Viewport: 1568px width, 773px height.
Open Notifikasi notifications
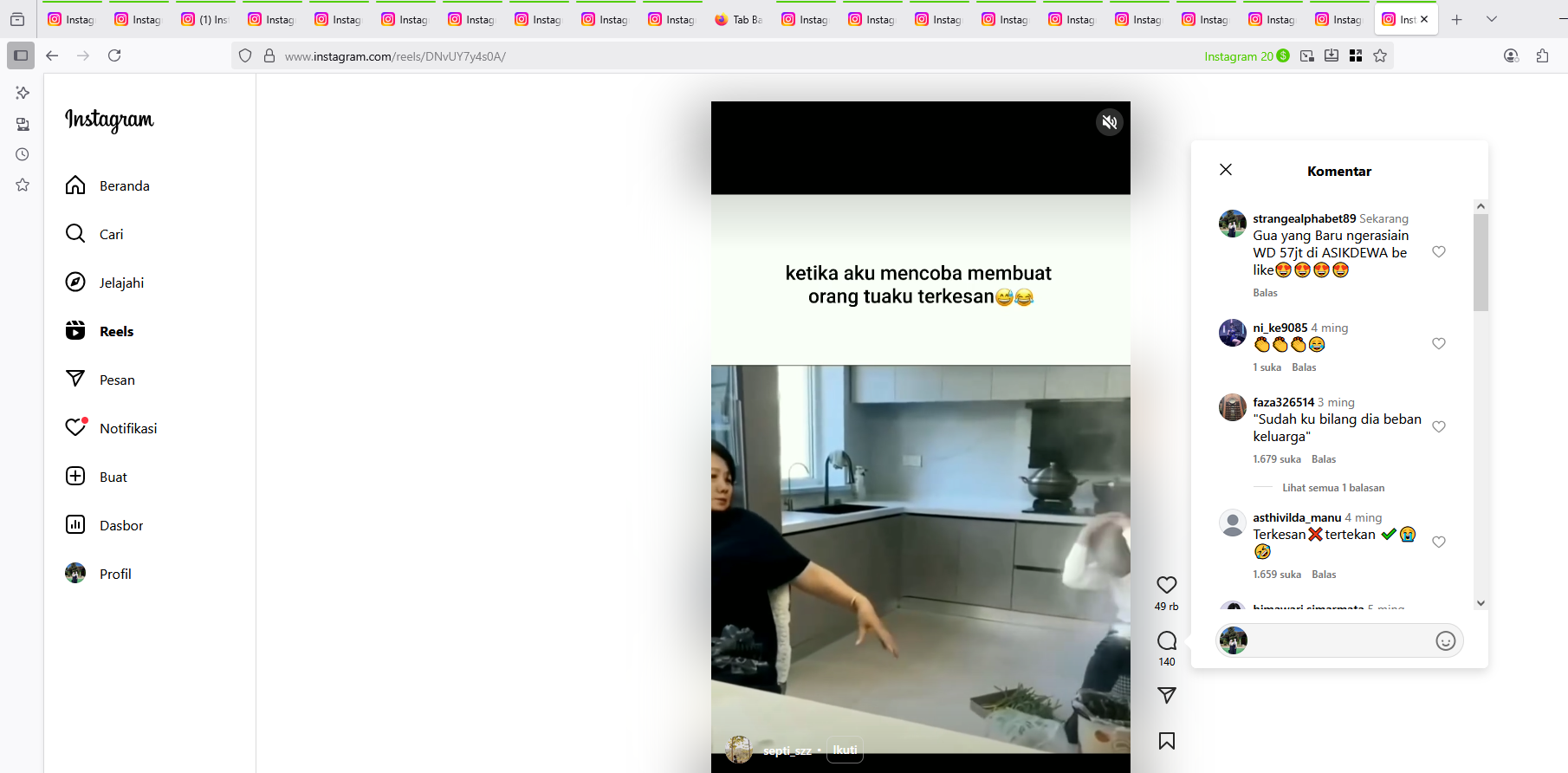(112, 428)
